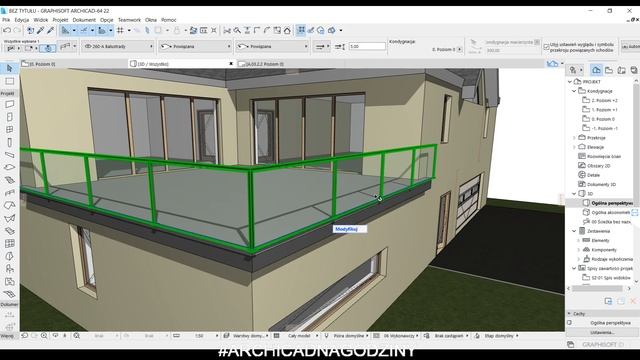
Task: Switch to the 3D / Wszystko tab
Action: 182,64
